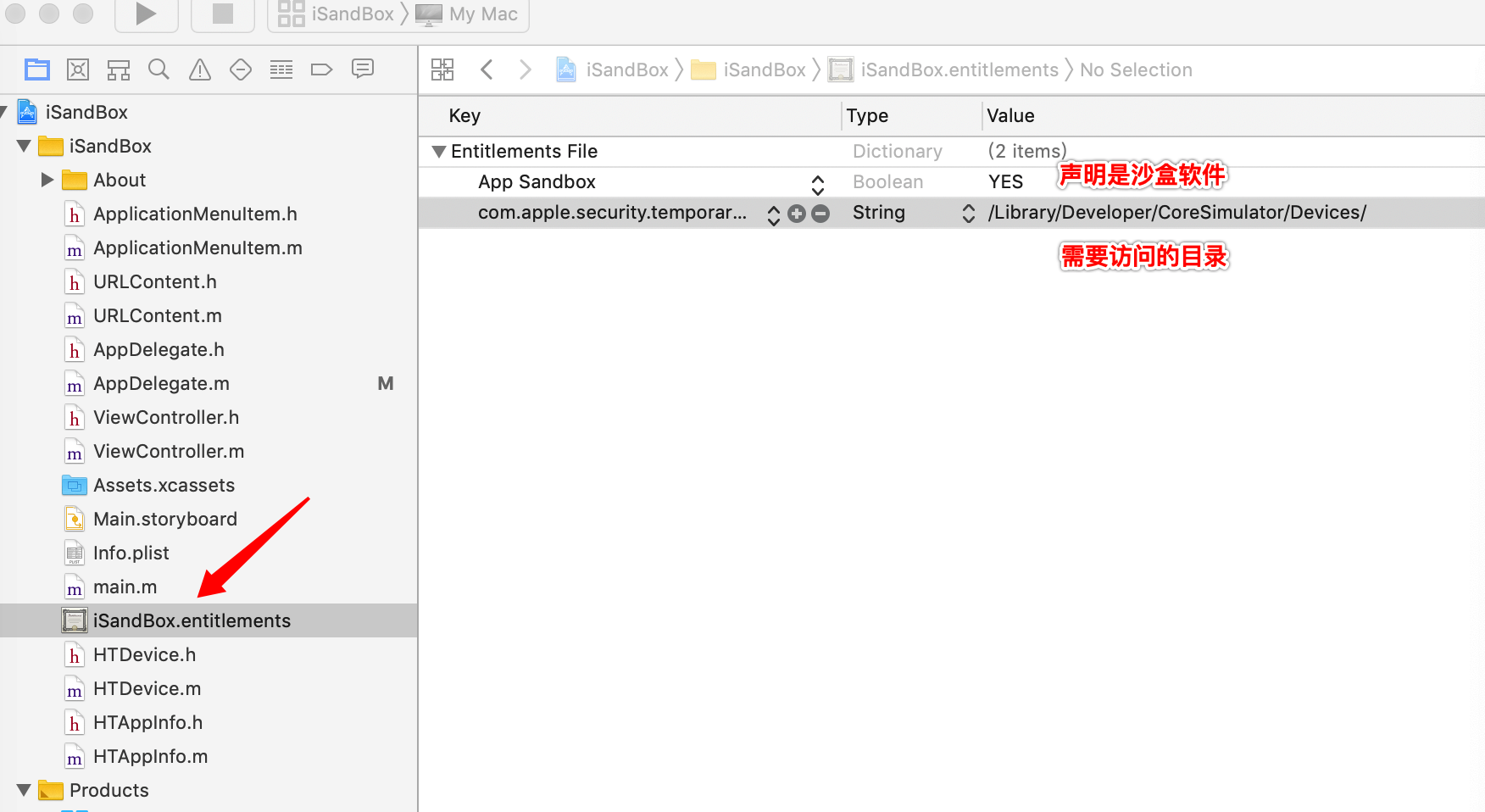1485x812 pixels.
Task: Collapse the iSandBox folder group
Action: click(x=24, y=146)
